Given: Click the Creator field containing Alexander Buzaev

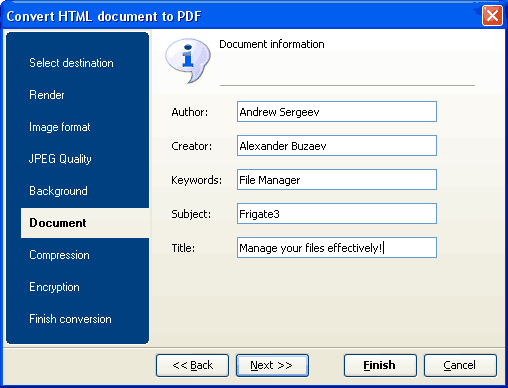Looking at the screenshot, I should click(337, 146).
